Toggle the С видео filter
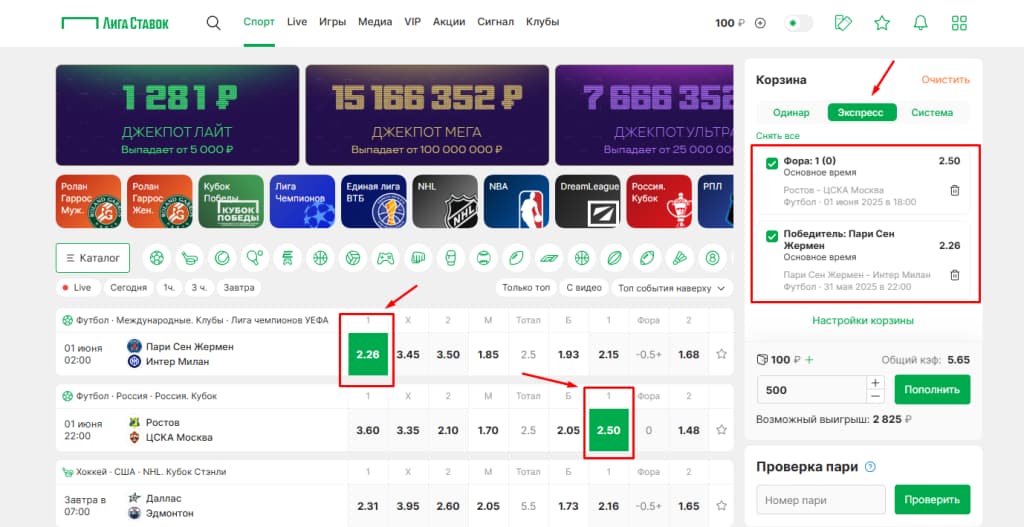The height and width of the screenshot is (527, 1024). [x=583, y=288]
